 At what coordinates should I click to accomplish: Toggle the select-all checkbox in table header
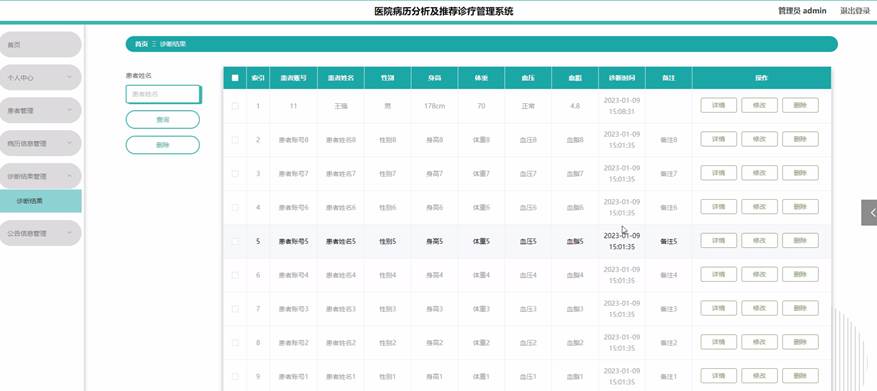pos(235,78)
